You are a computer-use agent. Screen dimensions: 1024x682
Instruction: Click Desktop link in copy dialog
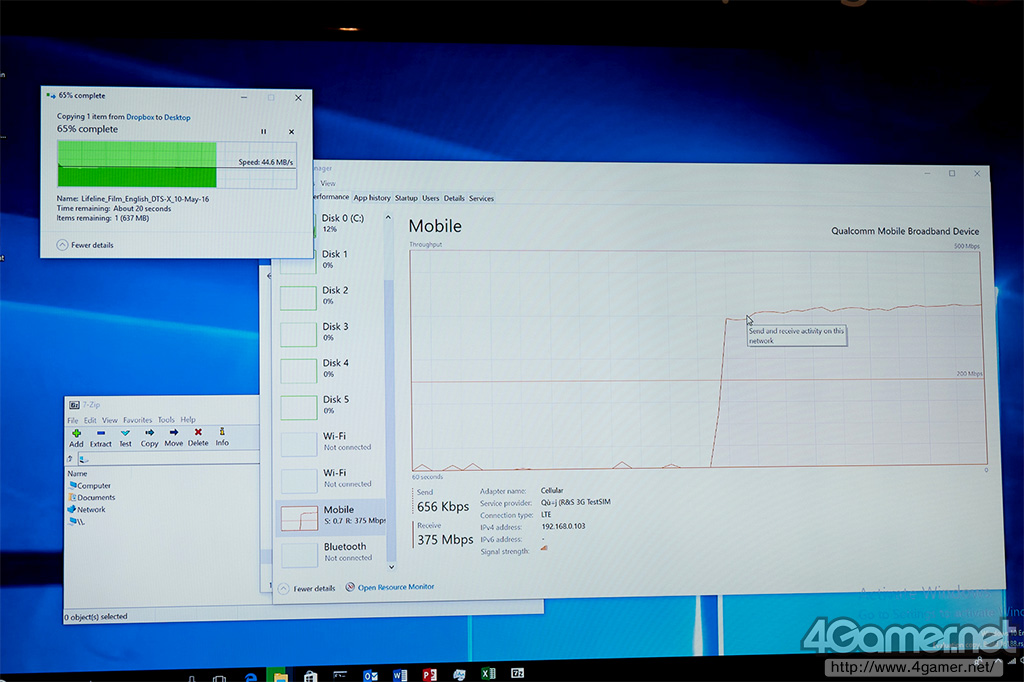click(177, 118)
